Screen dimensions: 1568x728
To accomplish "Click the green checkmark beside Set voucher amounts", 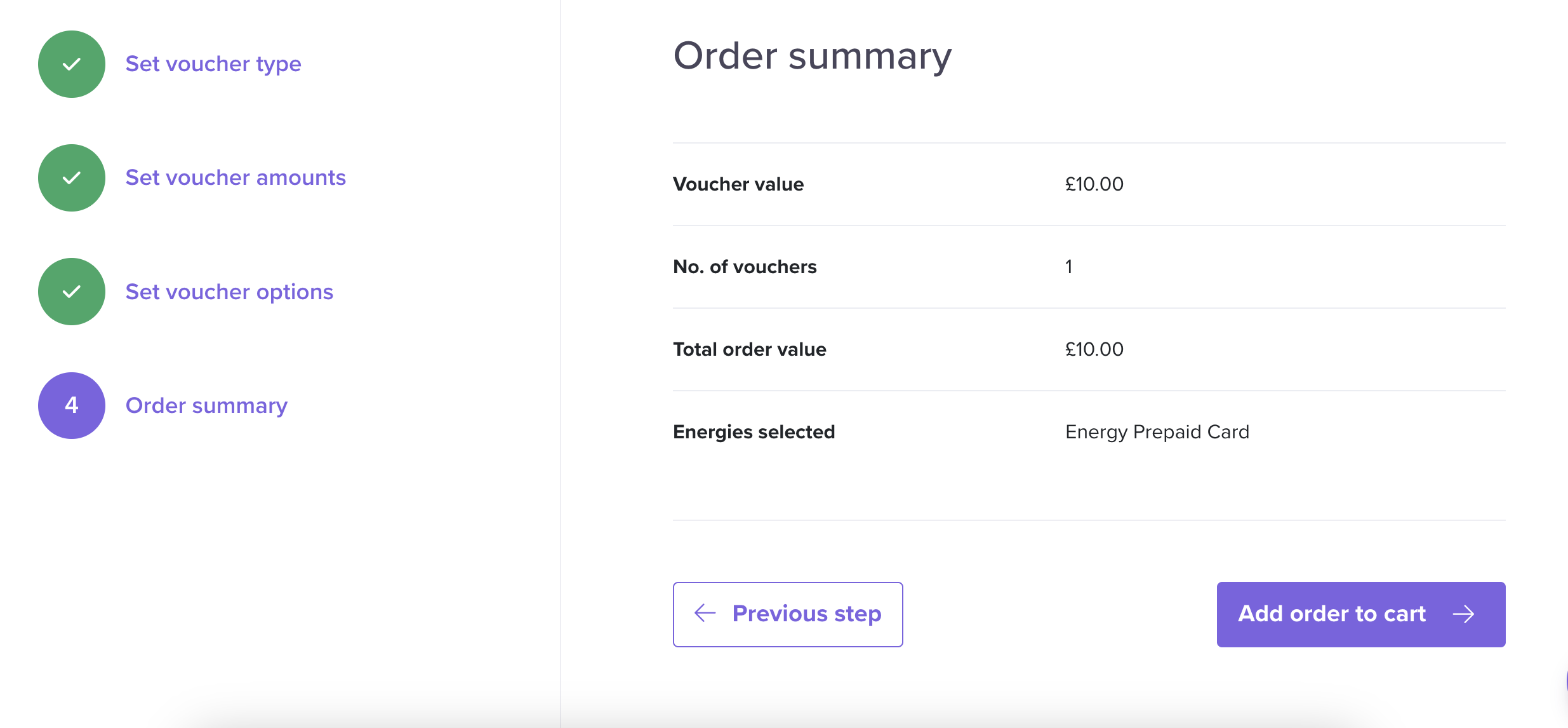I will pos(72,178).
